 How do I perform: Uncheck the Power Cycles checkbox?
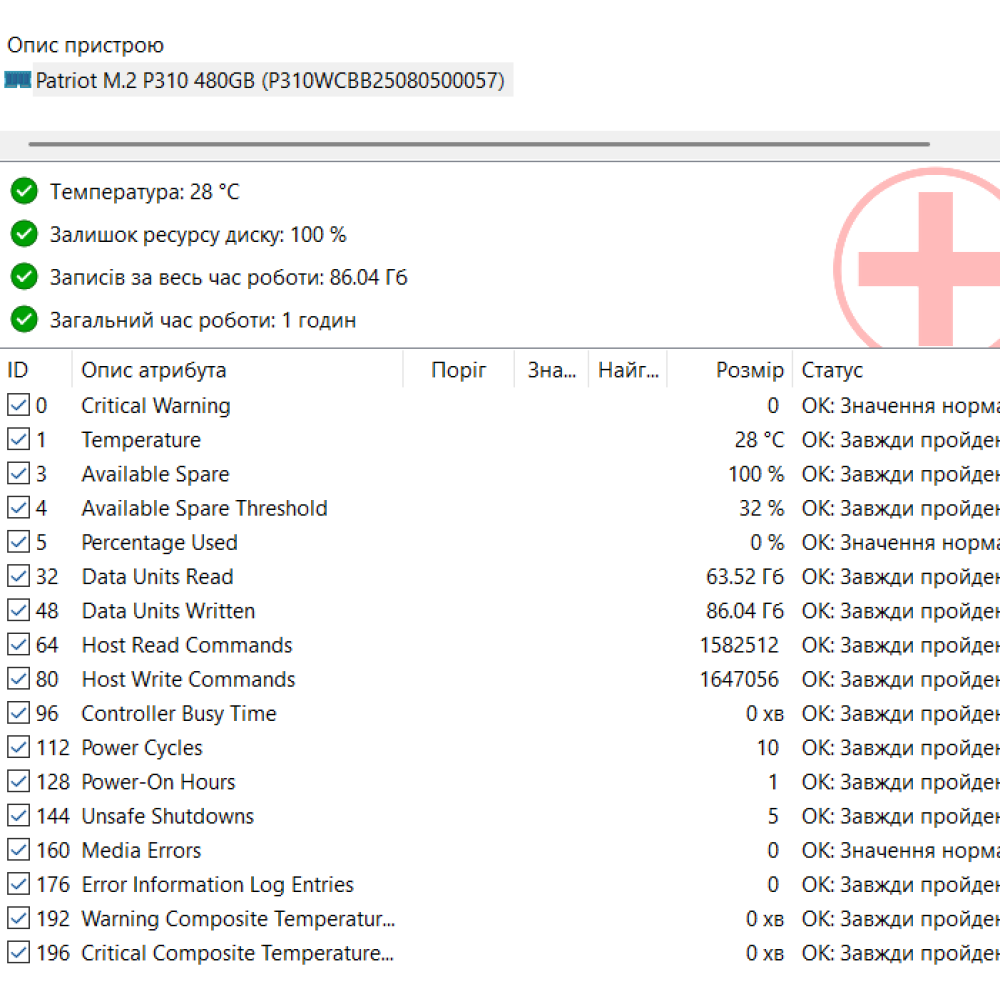pos(18,748)
